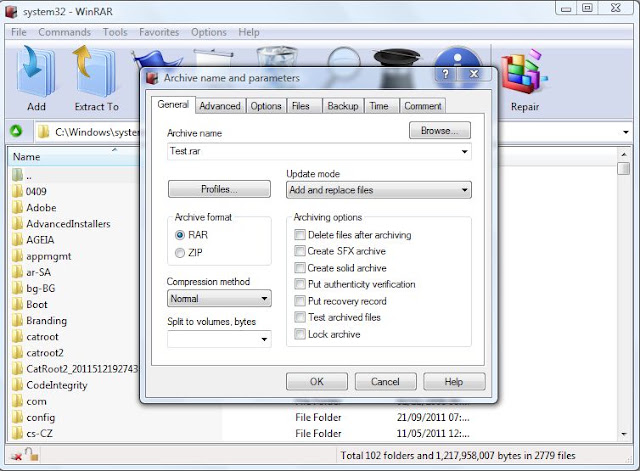Open the address bar path dropdown arrow
Screen dimensions: 640x471
click(x=625, y=132)
